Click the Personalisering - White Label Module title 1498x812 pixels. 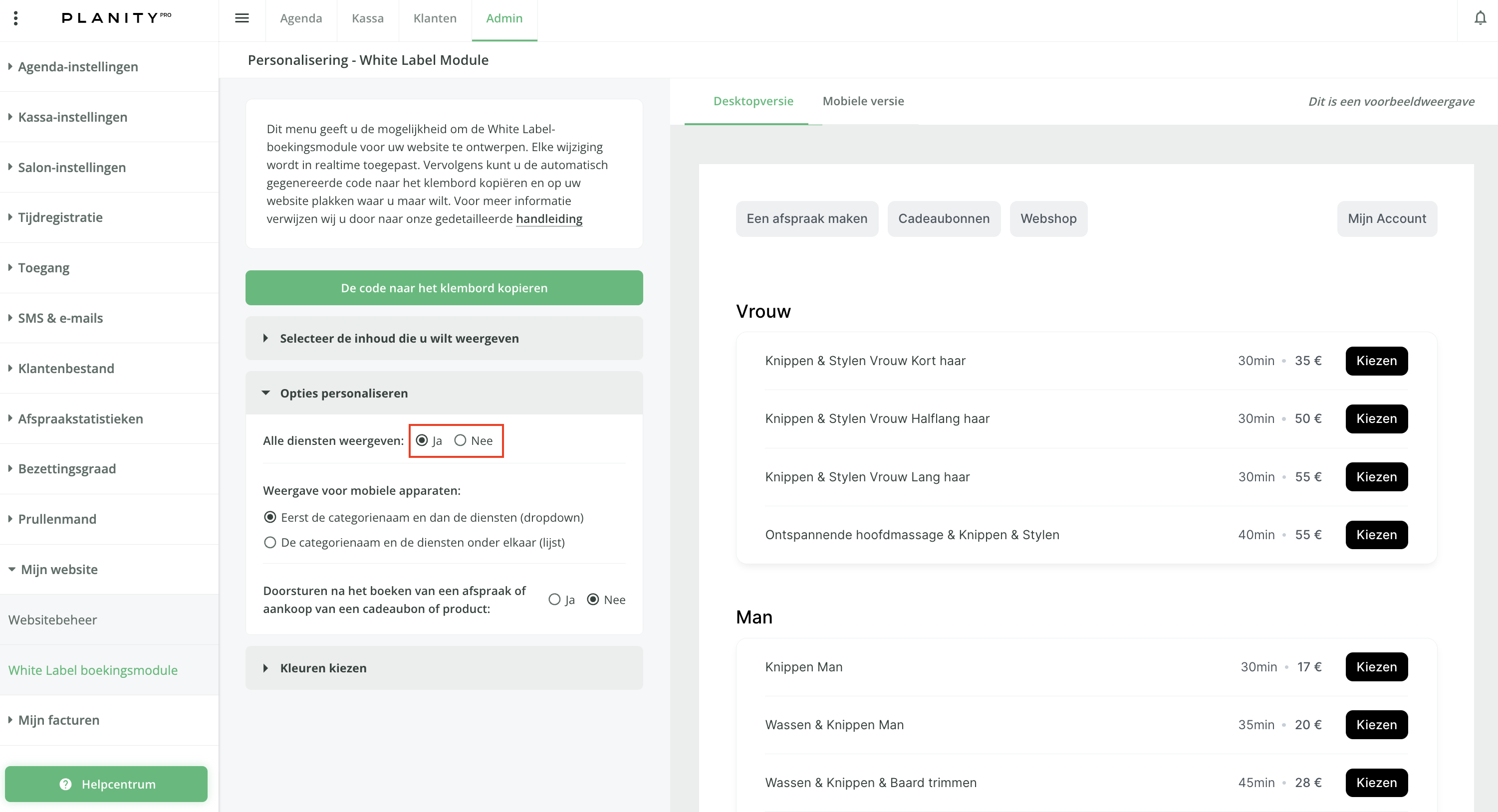(368, 60)
